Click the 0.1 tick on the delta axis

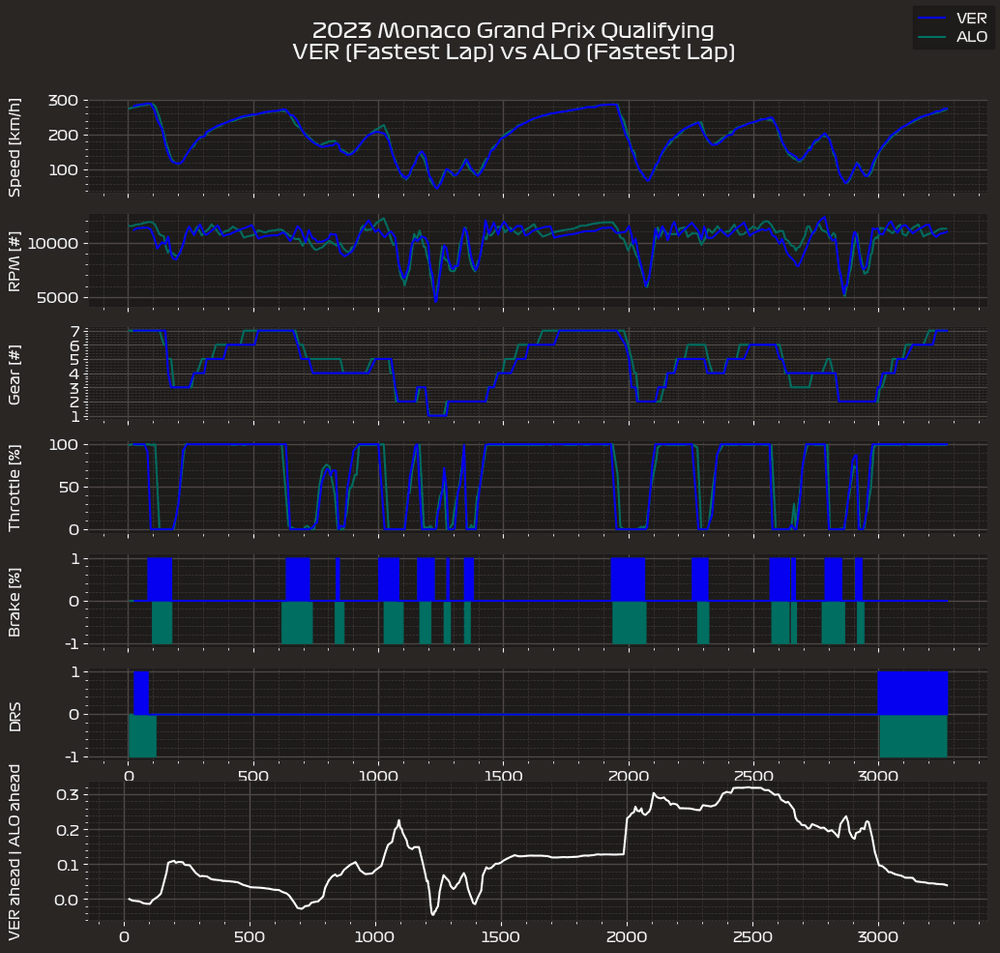67,865
